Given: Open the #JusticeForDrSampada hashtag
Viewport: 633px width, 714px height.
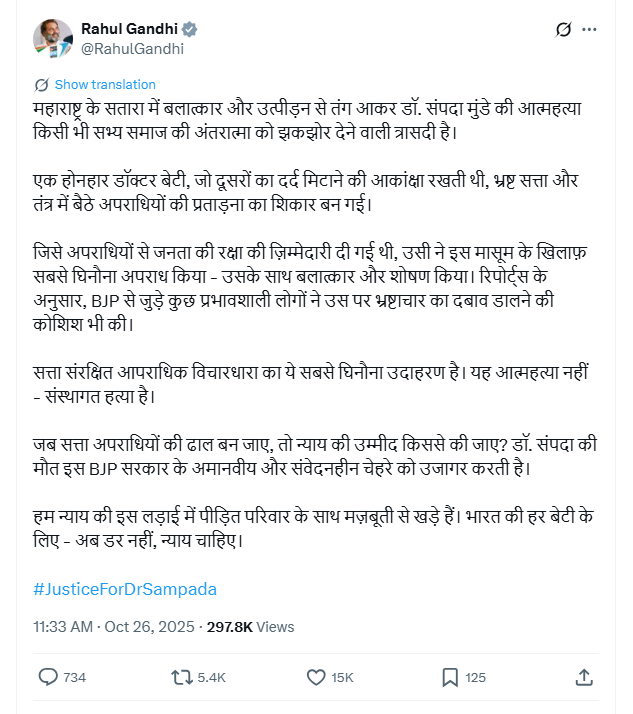Looking at the screenshot, I should point(125,589).
